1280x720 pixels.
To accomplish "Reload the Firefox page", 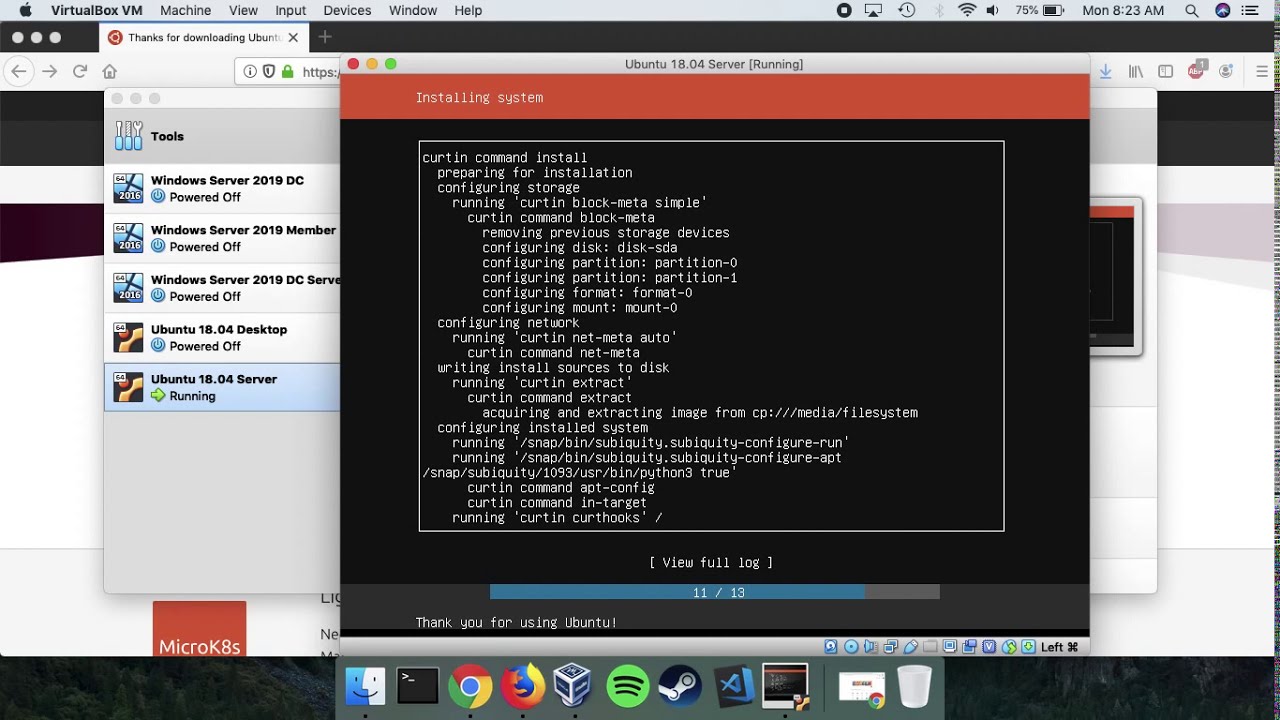I will (80, 71).
